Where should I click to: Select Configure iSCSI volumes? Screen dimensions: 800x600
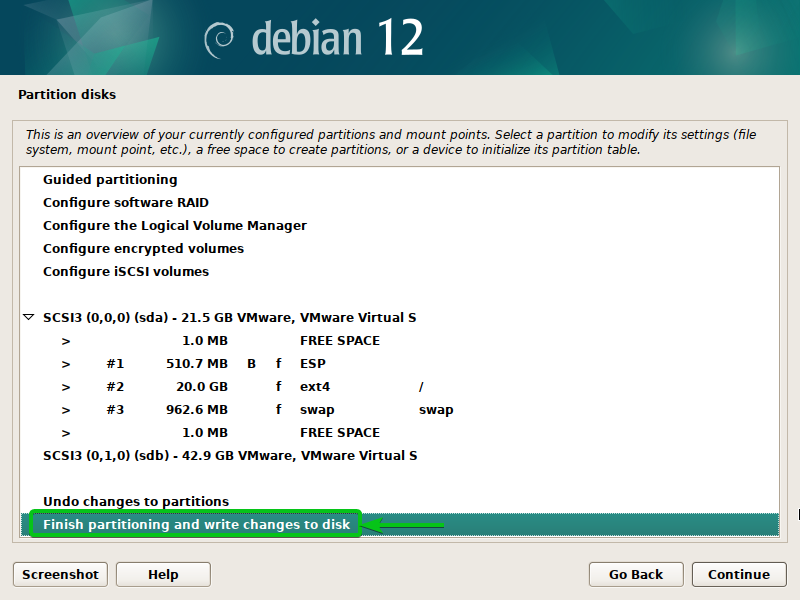coord(126,272)
